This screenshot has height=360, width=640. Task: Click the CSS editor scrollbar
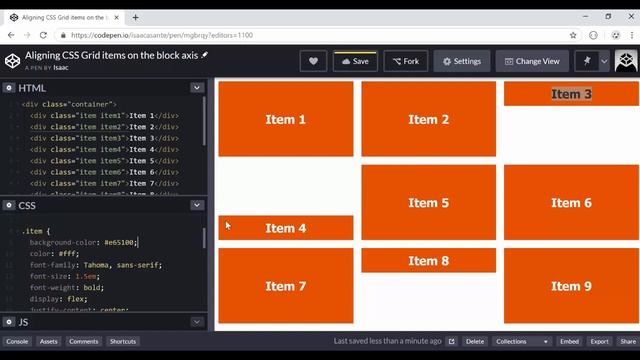204,238
